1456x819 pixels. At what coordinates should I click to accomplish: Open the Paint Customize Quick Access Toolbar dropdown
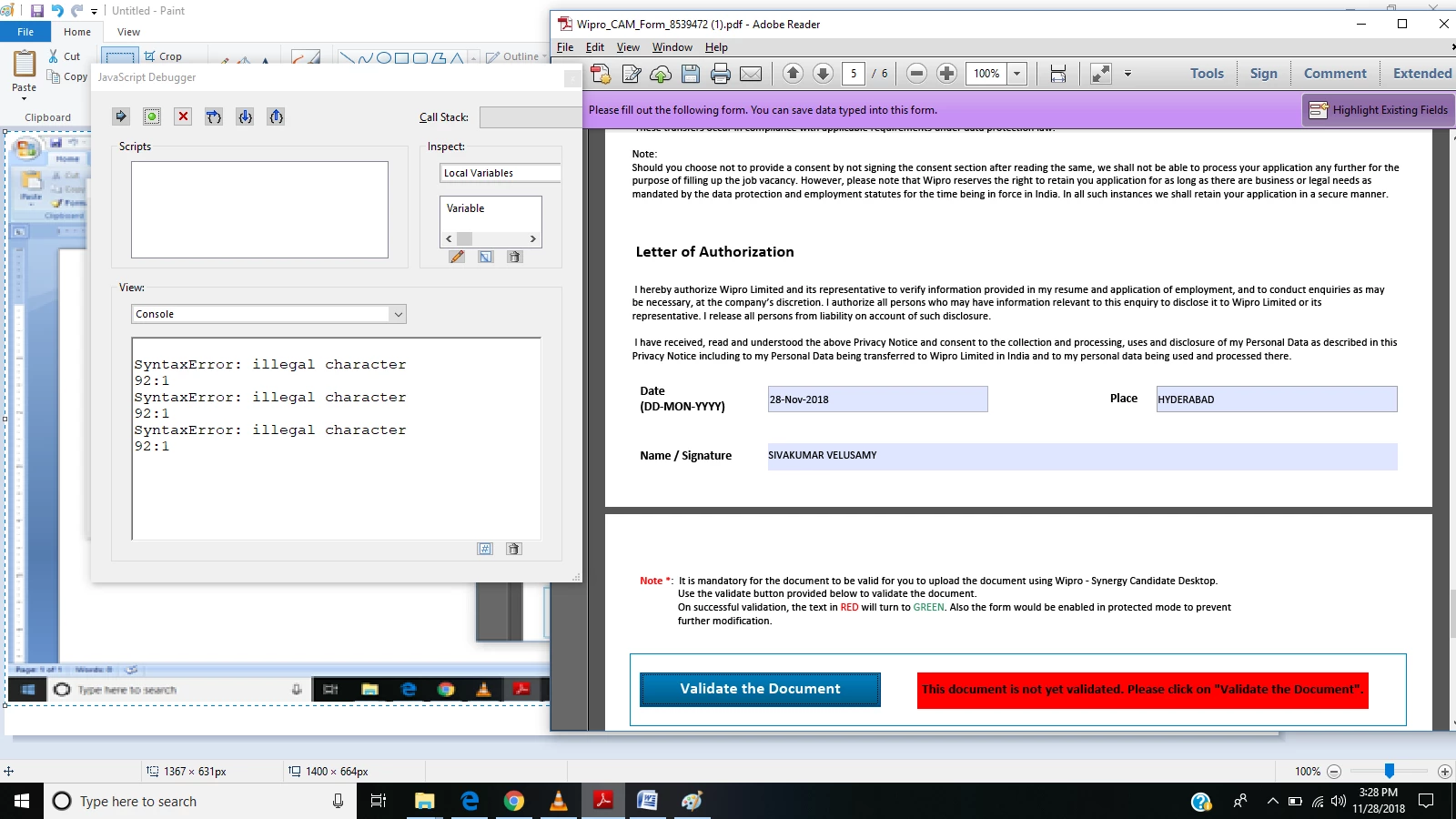click(94, 12)
